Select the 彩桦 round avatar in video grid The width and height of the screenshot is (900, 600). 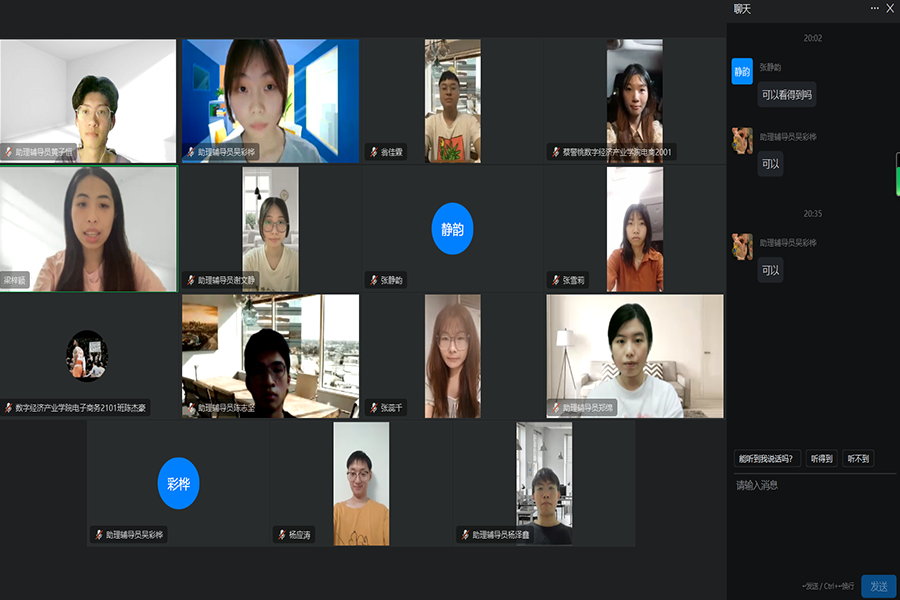click(x=179, y=484)
